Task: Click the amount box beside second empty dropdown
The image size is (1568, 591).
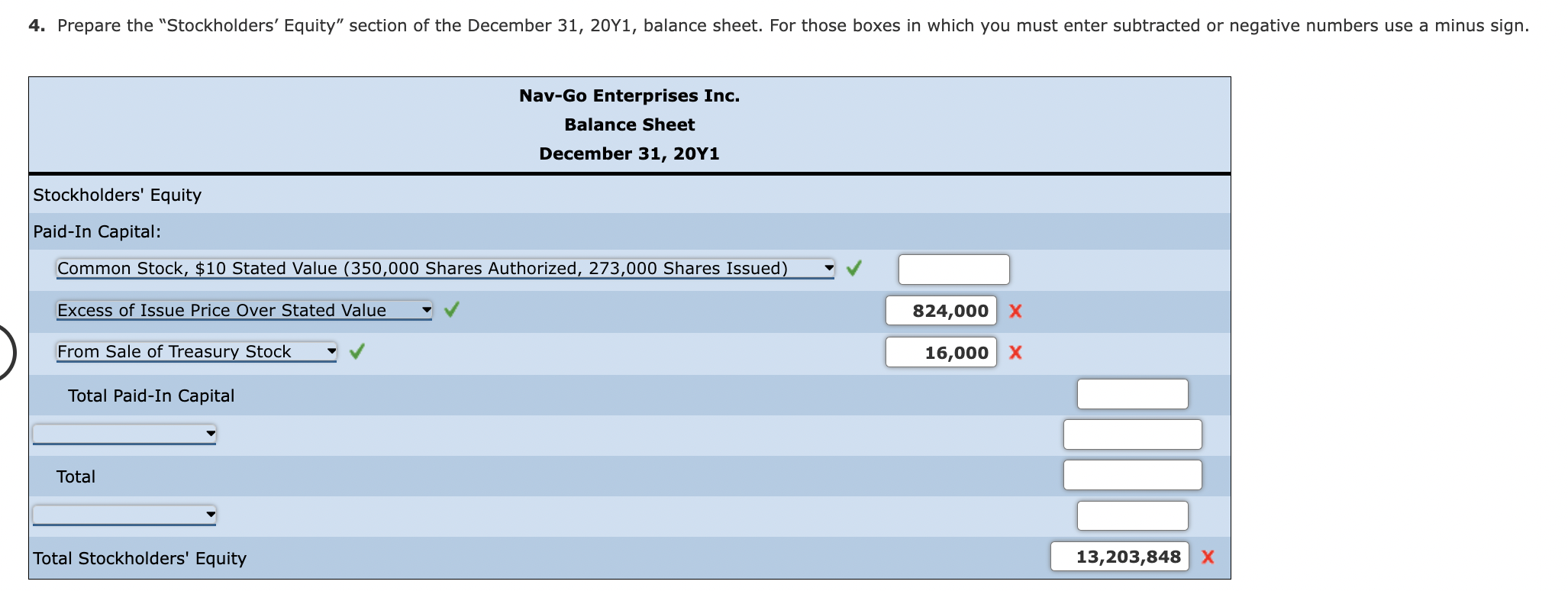Action: click(1132, 515)
